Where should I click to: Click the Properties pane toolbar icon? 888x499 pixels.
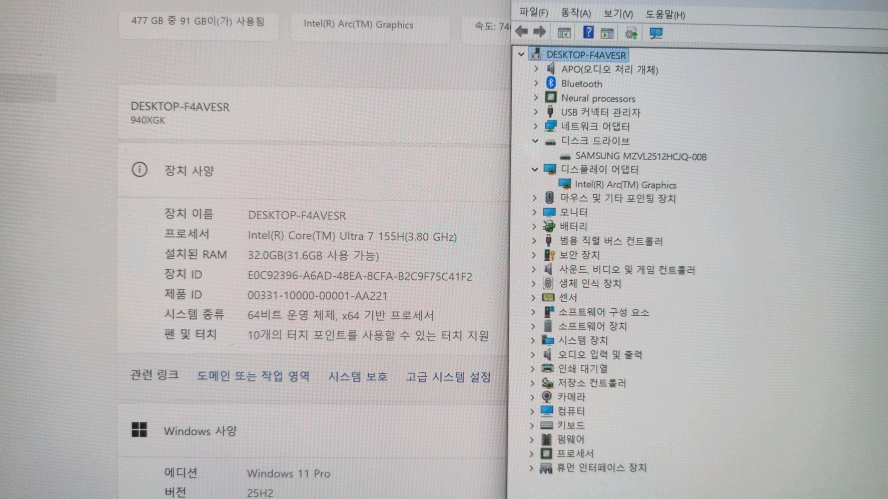607,33
